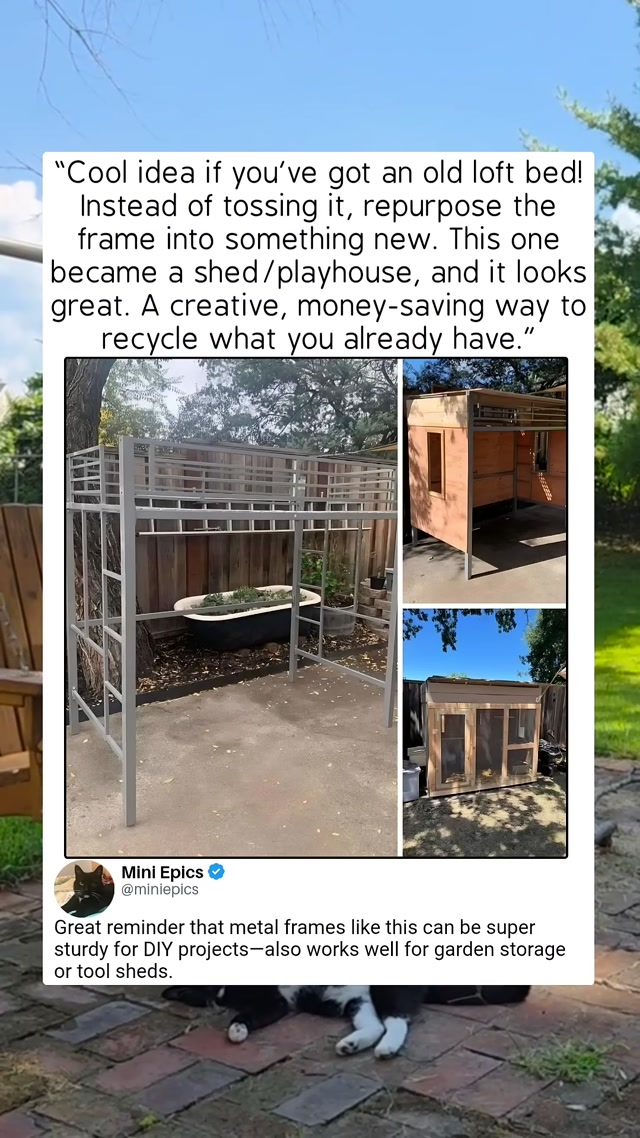
Task: Tap the bathtub planter under the frame
Action: pos(247,615)
